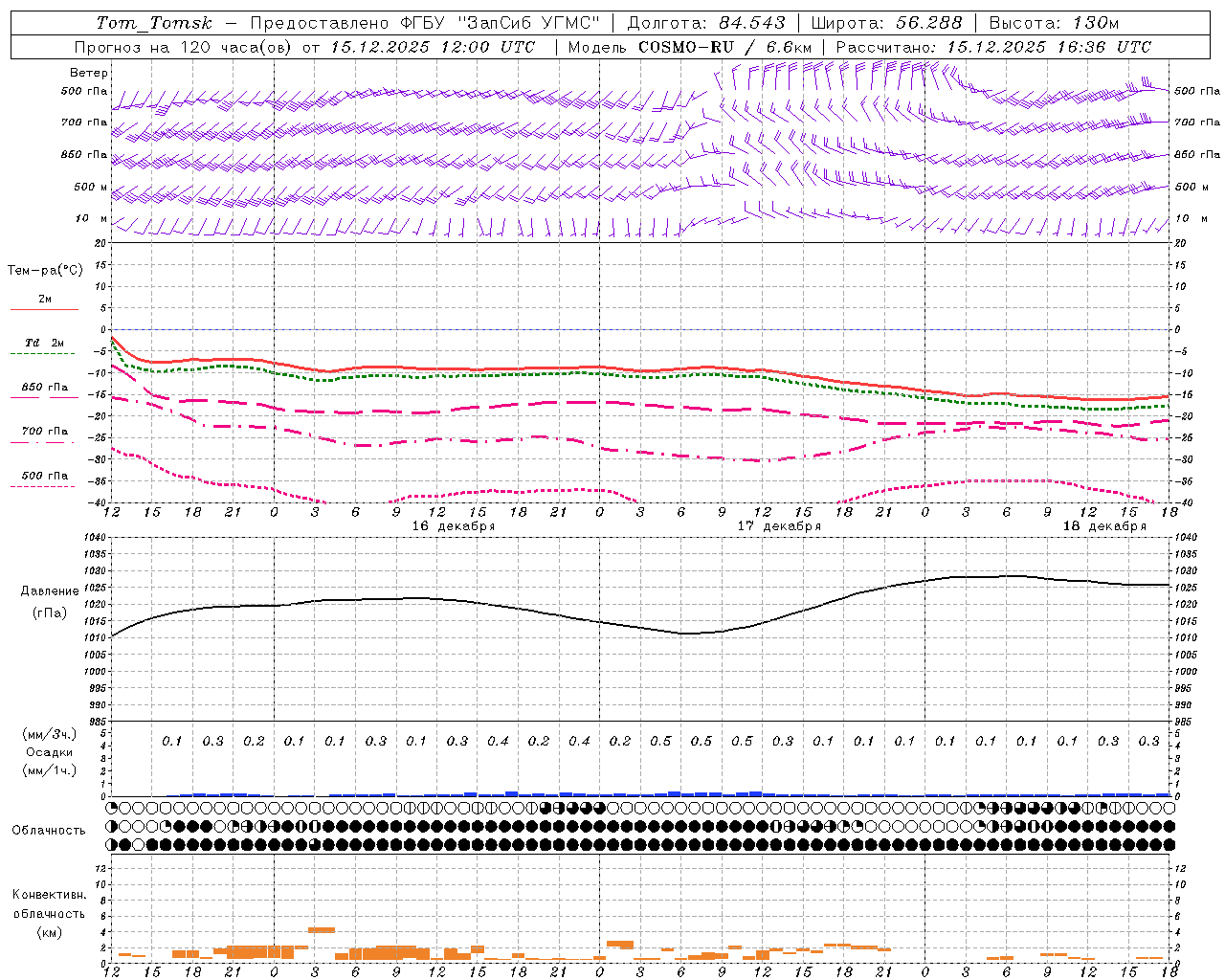Click the '(мм/1ч.)' precipitation unit label
The image size is (1225, 980).
click(50, 770)
